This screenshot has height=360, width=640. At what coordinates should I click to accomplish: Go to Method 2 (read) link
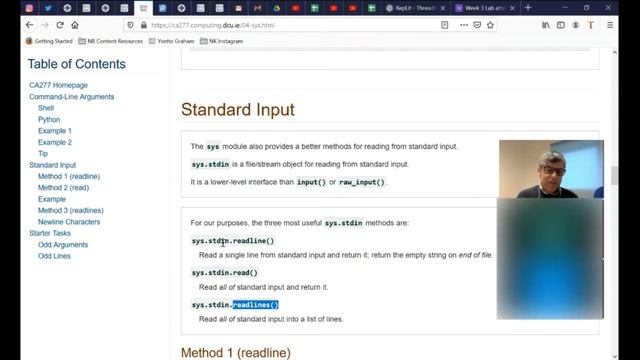point(63,188)
